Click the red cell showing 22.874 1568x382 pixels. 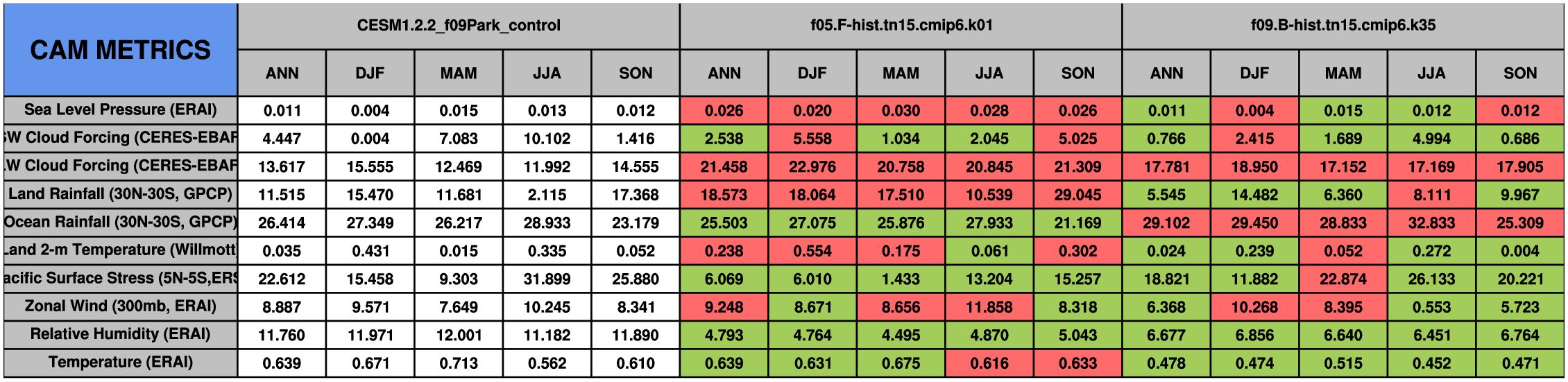(1343, 279)
